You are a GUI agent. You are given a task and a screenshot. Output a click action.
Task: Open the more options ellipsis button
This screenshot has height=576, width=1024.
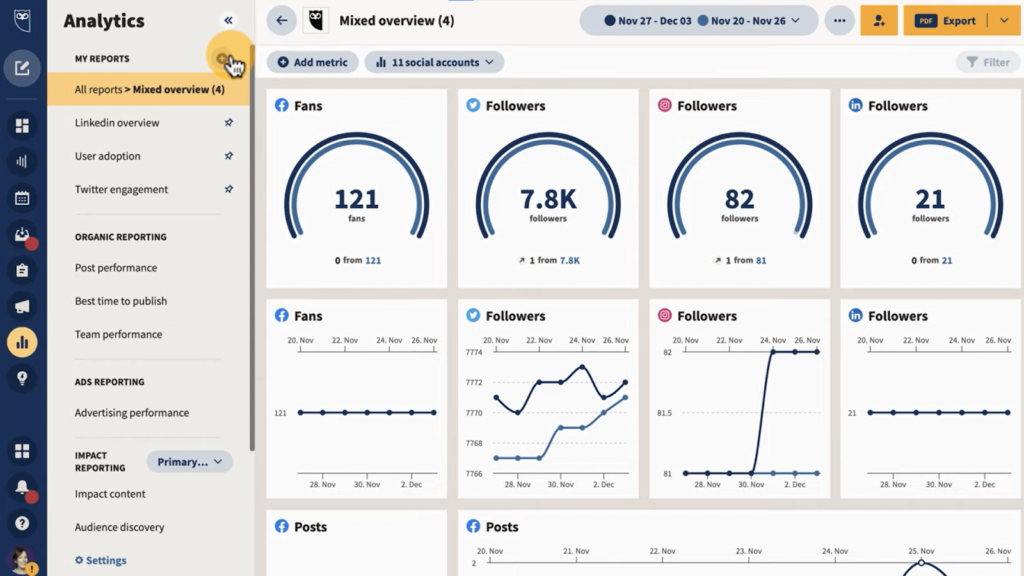click(839, 20)
